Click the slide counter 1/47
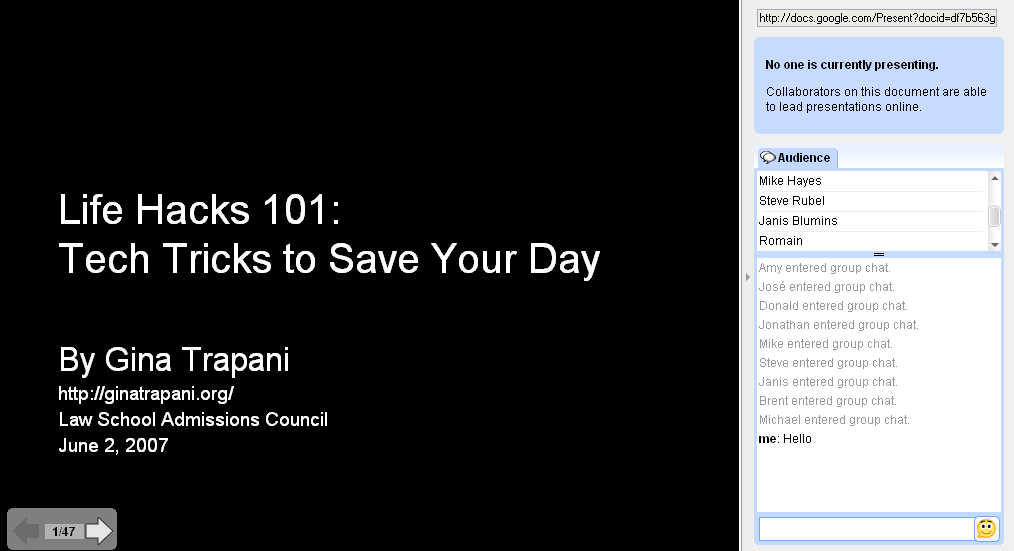This screenshot has width=1014, height=551. click(x=63, y=532)
